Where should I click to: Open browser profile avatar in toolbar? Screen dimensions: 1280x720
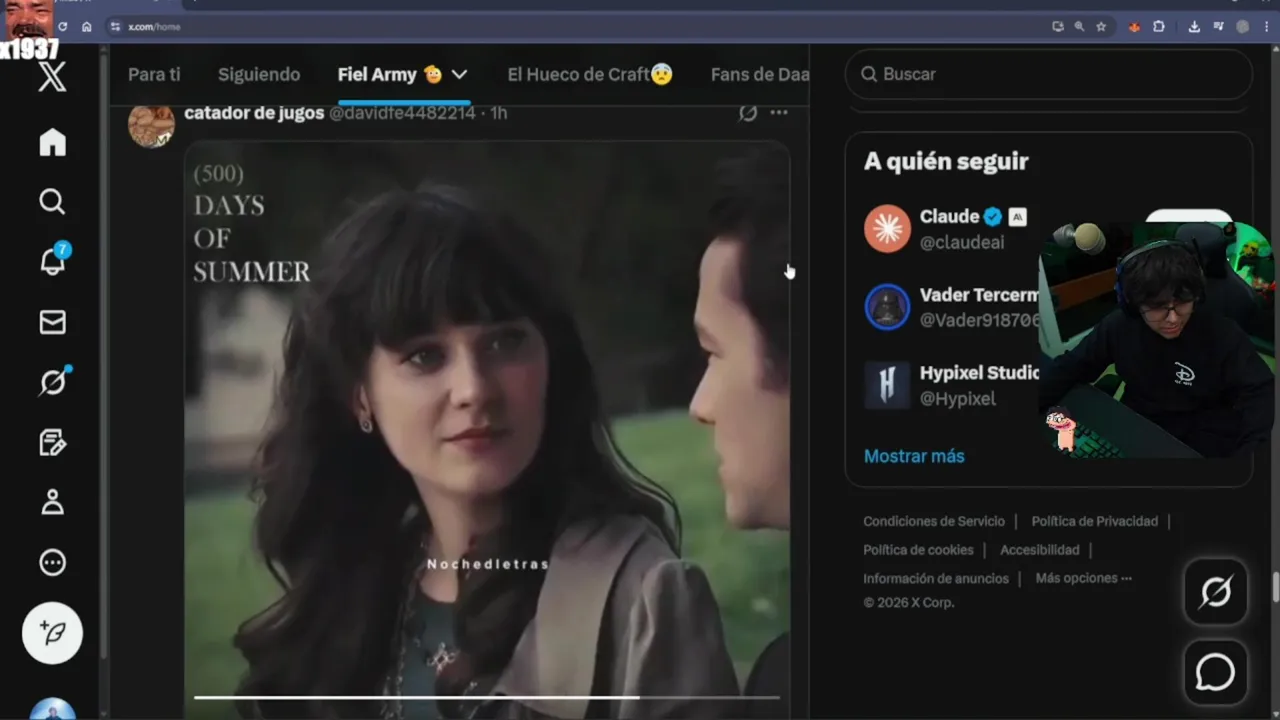pos(1243,27)
